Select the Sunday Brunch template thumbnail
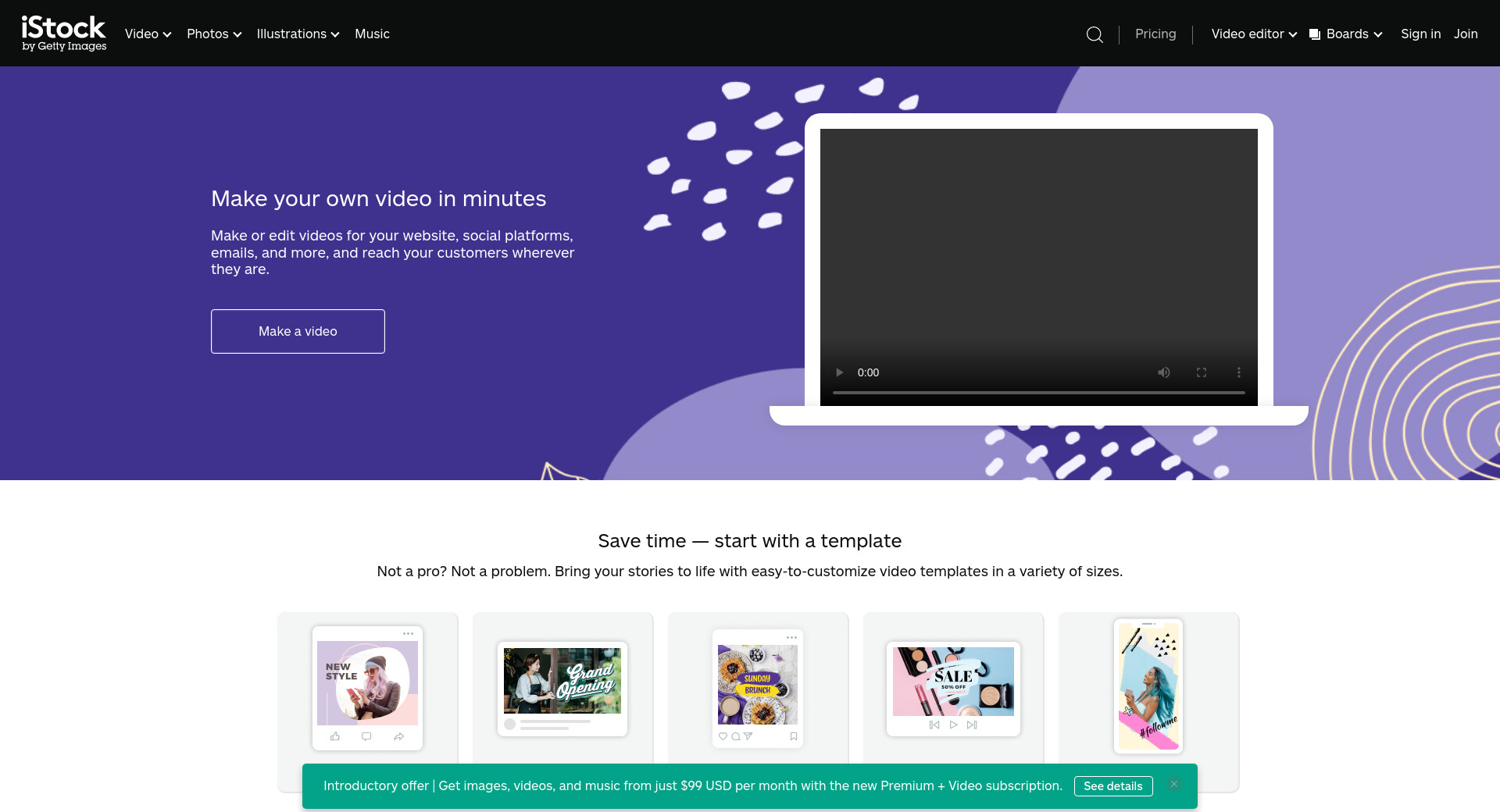1500x812 pixels. point(758,688)
